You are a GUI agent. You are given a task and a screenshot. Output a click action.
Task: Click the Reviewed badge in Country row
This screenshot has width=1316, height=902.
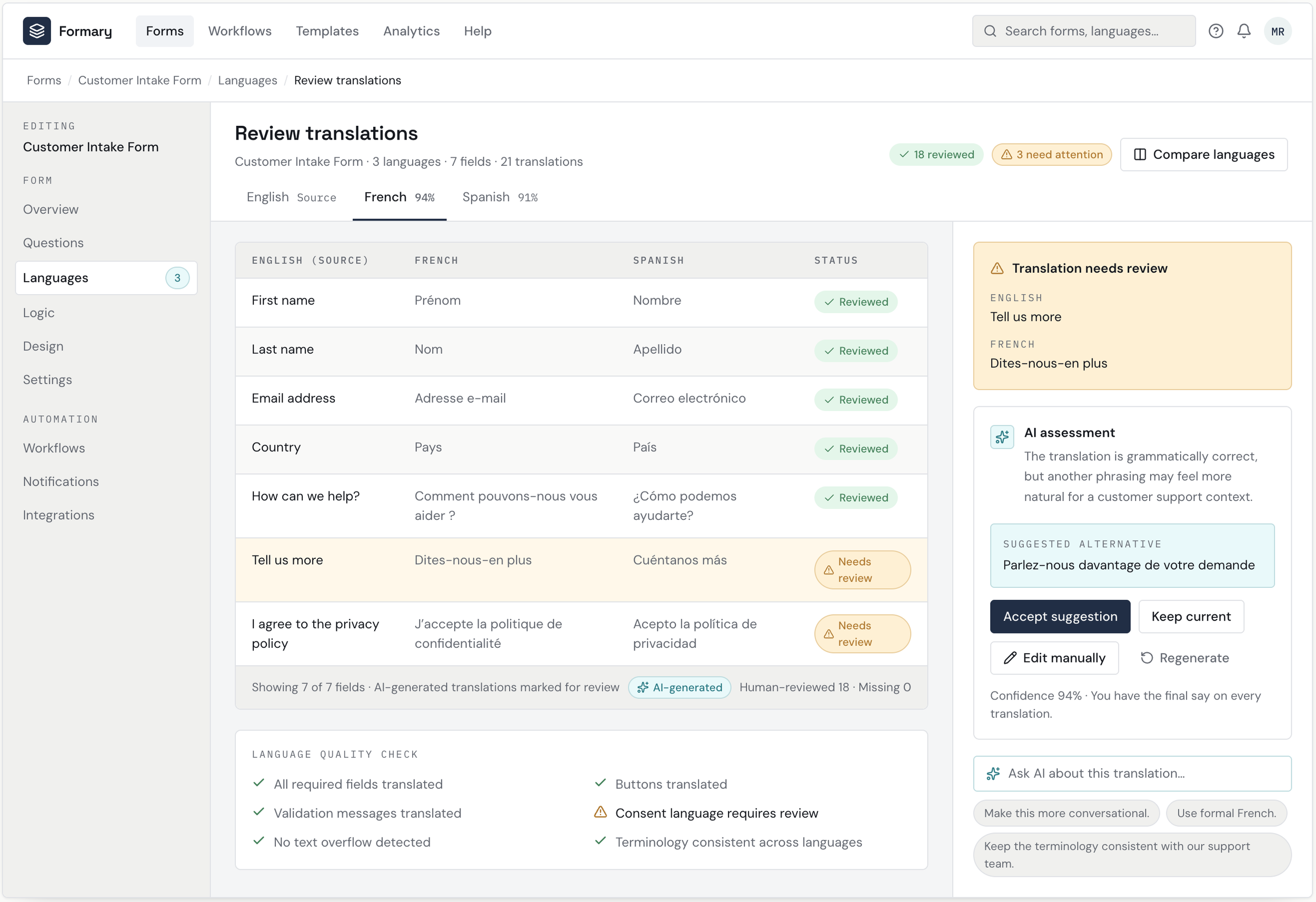[x=855, y=449]
